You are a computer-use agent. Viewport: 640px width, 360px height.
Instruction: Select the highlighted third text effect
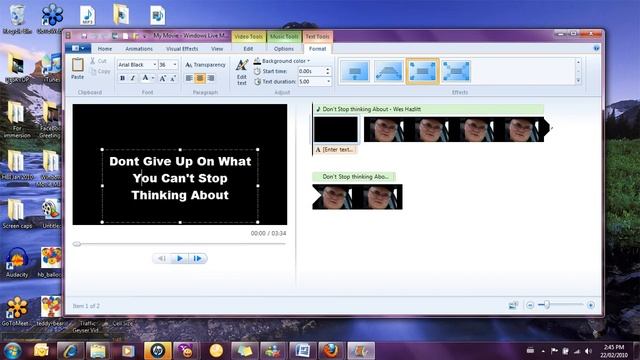click(x=422, y=71)
